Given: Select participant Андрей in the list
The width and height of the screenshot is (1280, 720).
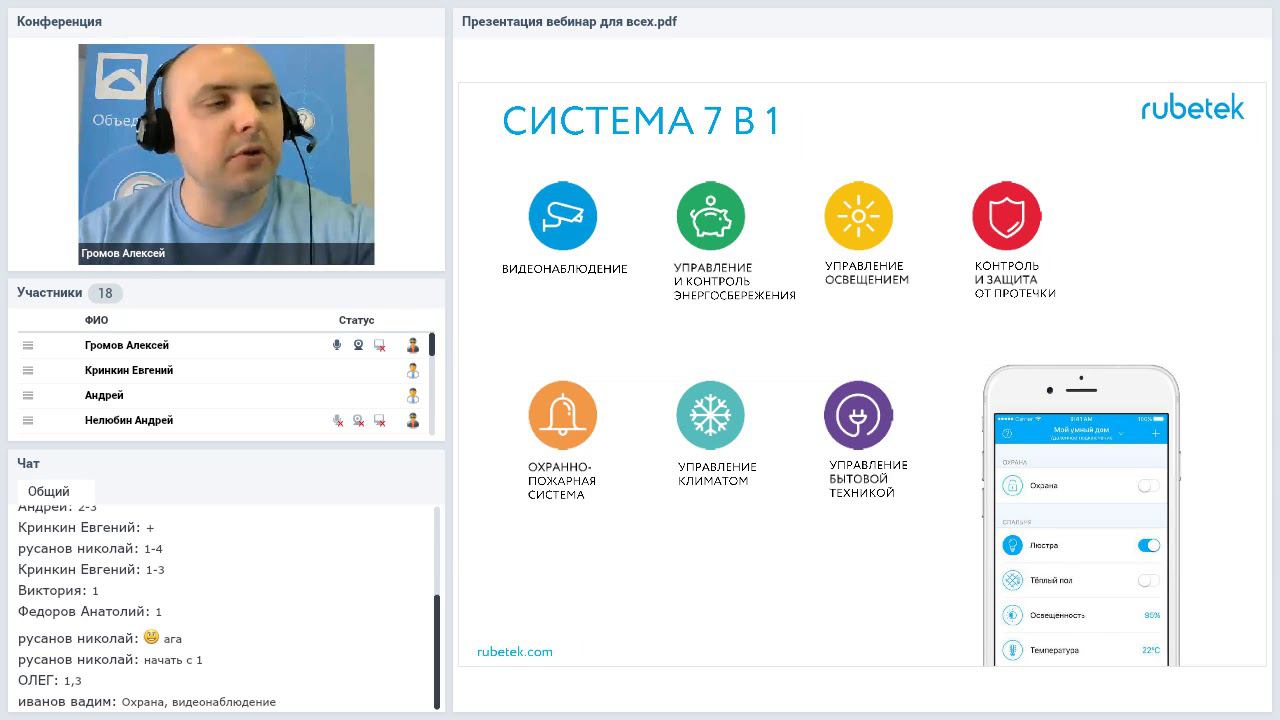Looking at the screenshot, I should [x=104, y=395].
